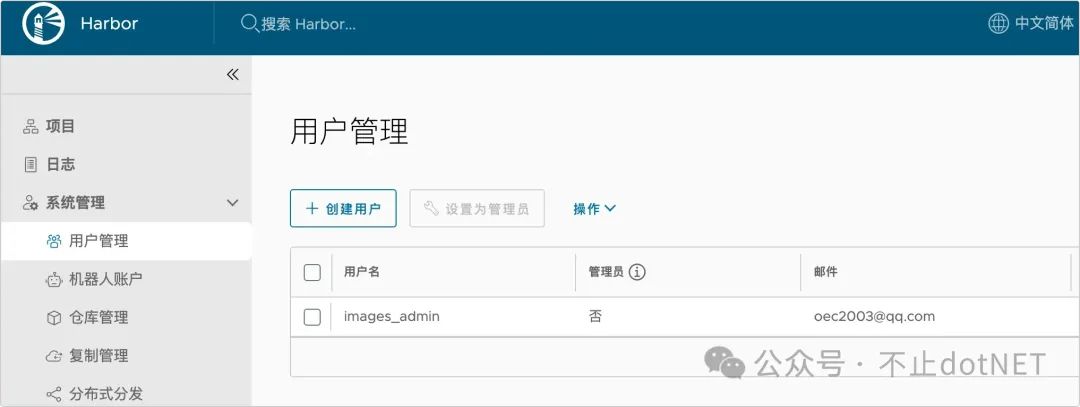The width and height of the screenshot is (1080, 407).
Task: Collapse the sidebar with double-chevron
Action: click(x=232, y=74)
